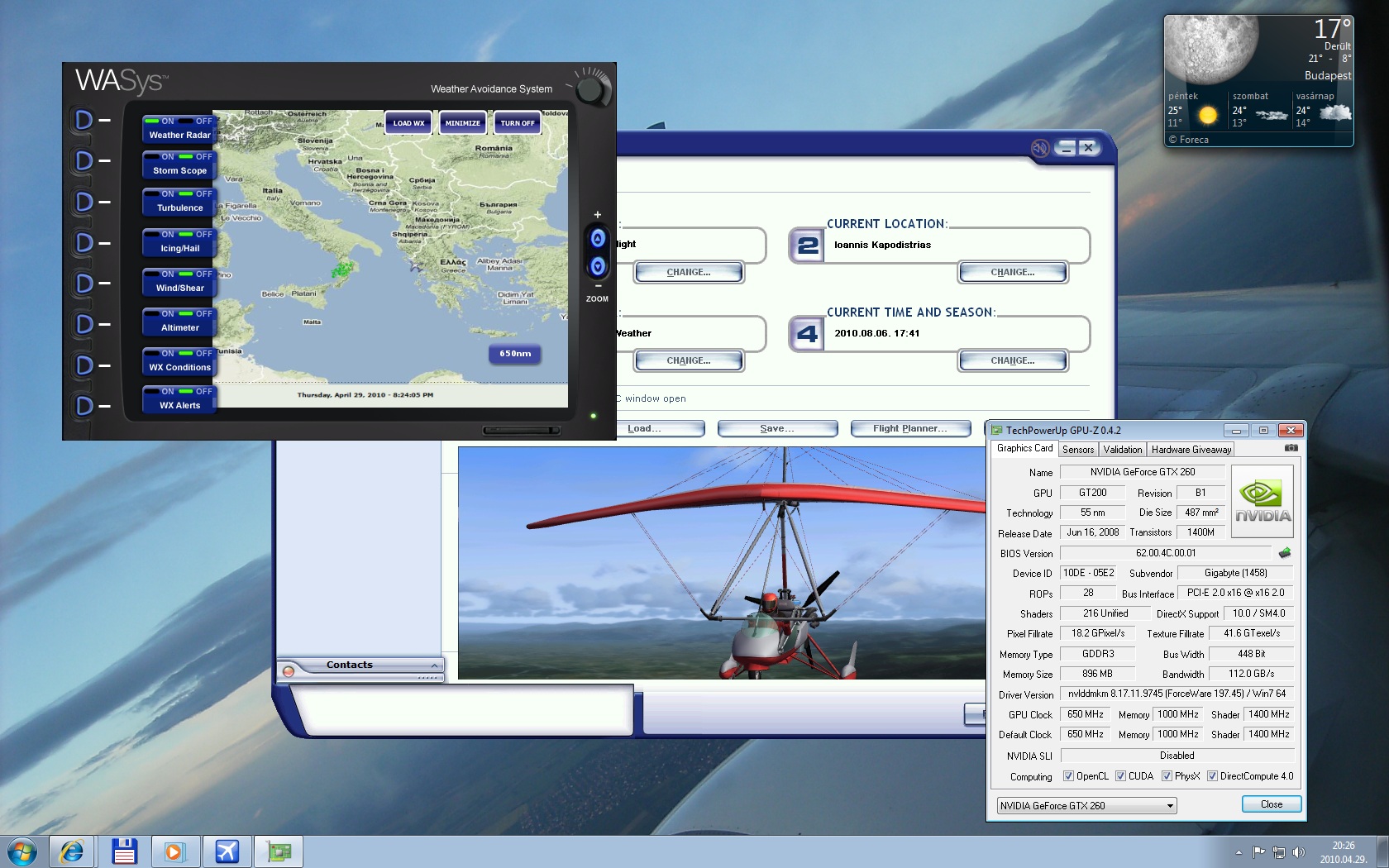The width and height of the screenshot is (1389, 868).
Task: Toggle the CUDA checkbox in GPU-Z
Action: point(1120,776)
